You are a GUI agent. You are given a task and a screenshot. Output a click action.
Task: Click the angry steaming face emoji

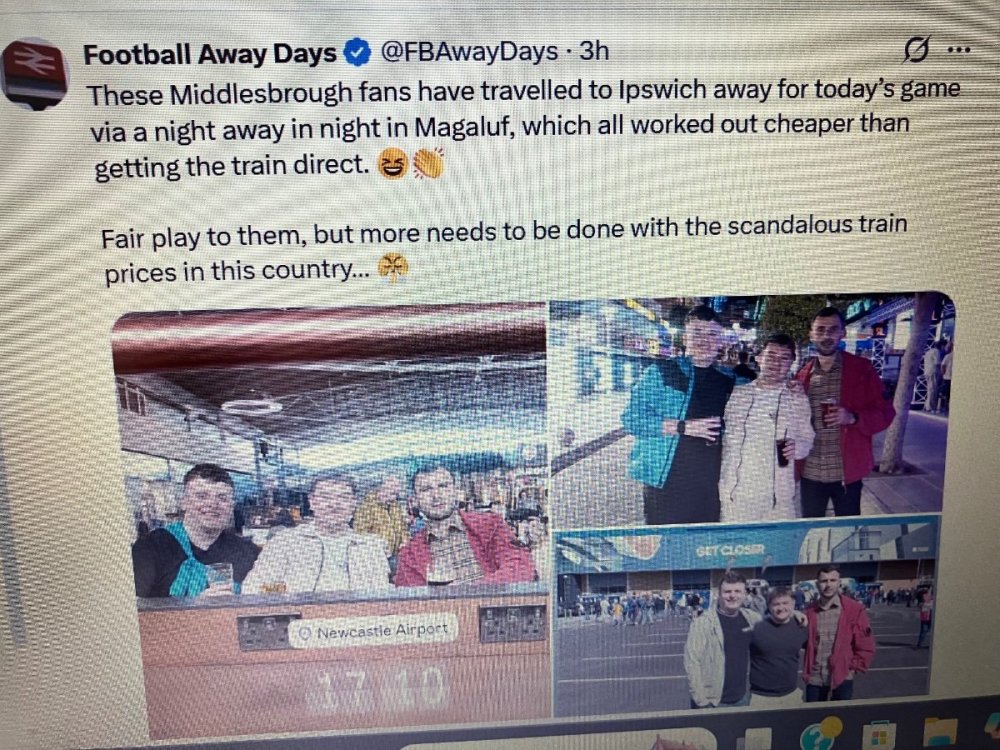coord(393,268)
